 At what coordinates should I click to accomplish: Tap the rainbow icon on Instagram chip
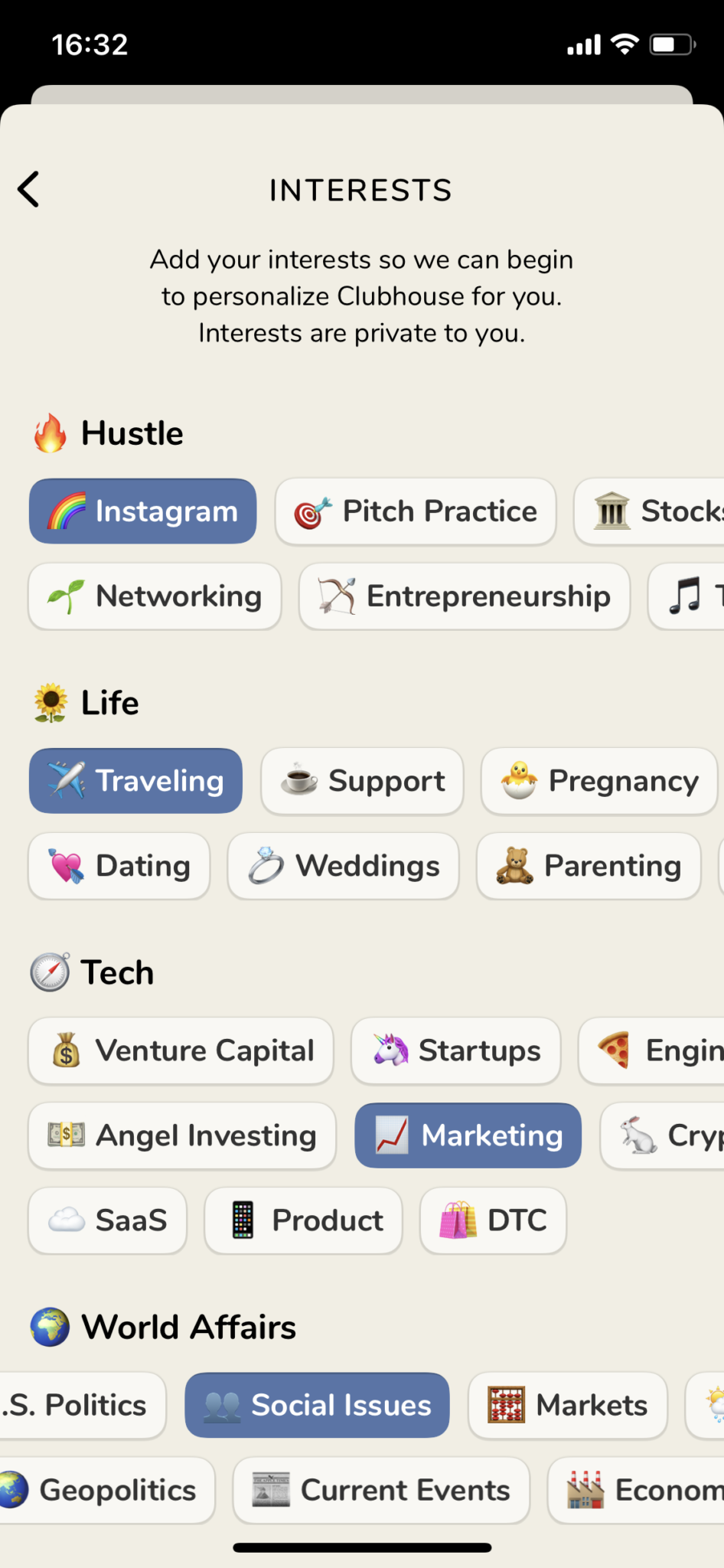coord(67,511)
